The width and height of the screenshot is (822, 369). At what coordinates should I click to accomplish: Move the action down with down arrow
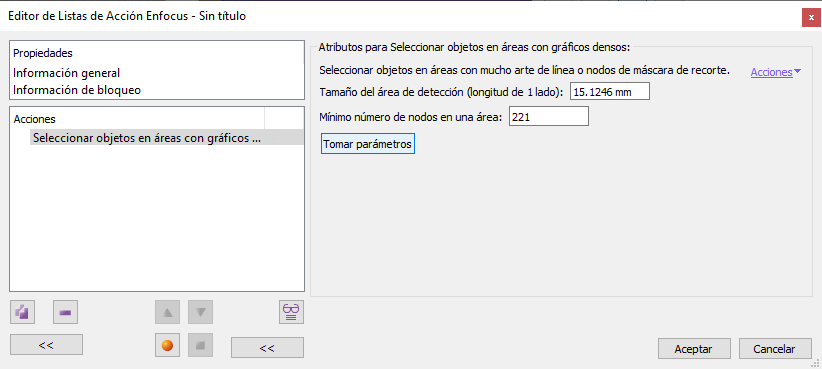pos(200,313)
